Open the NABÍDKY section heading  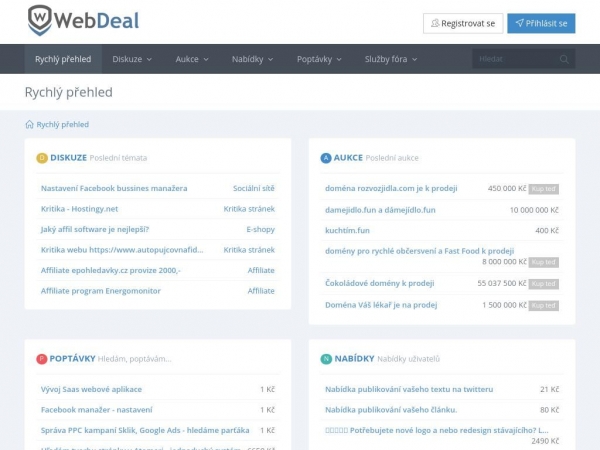click(354, 359)
